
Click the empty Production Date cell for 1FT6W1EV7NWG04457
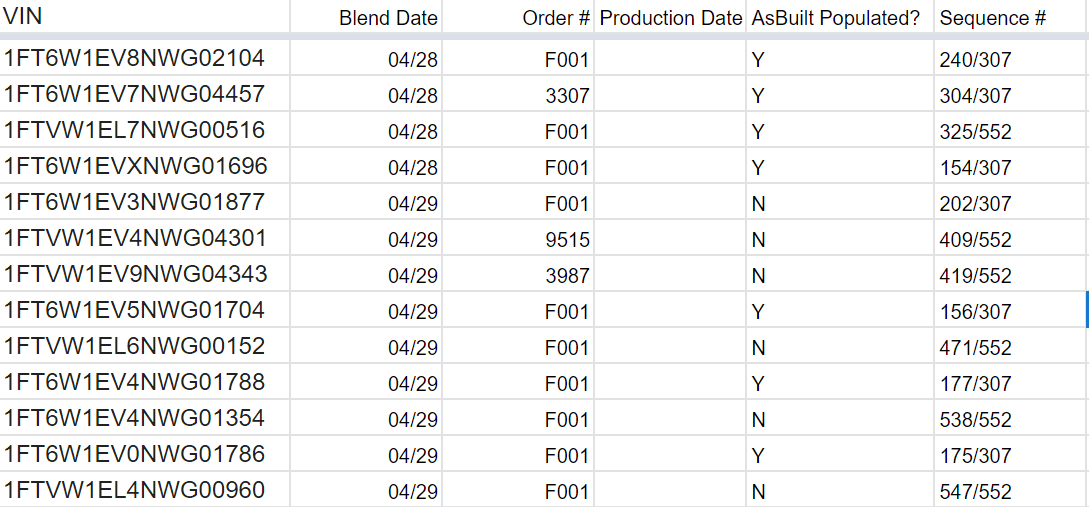point(670,96)
